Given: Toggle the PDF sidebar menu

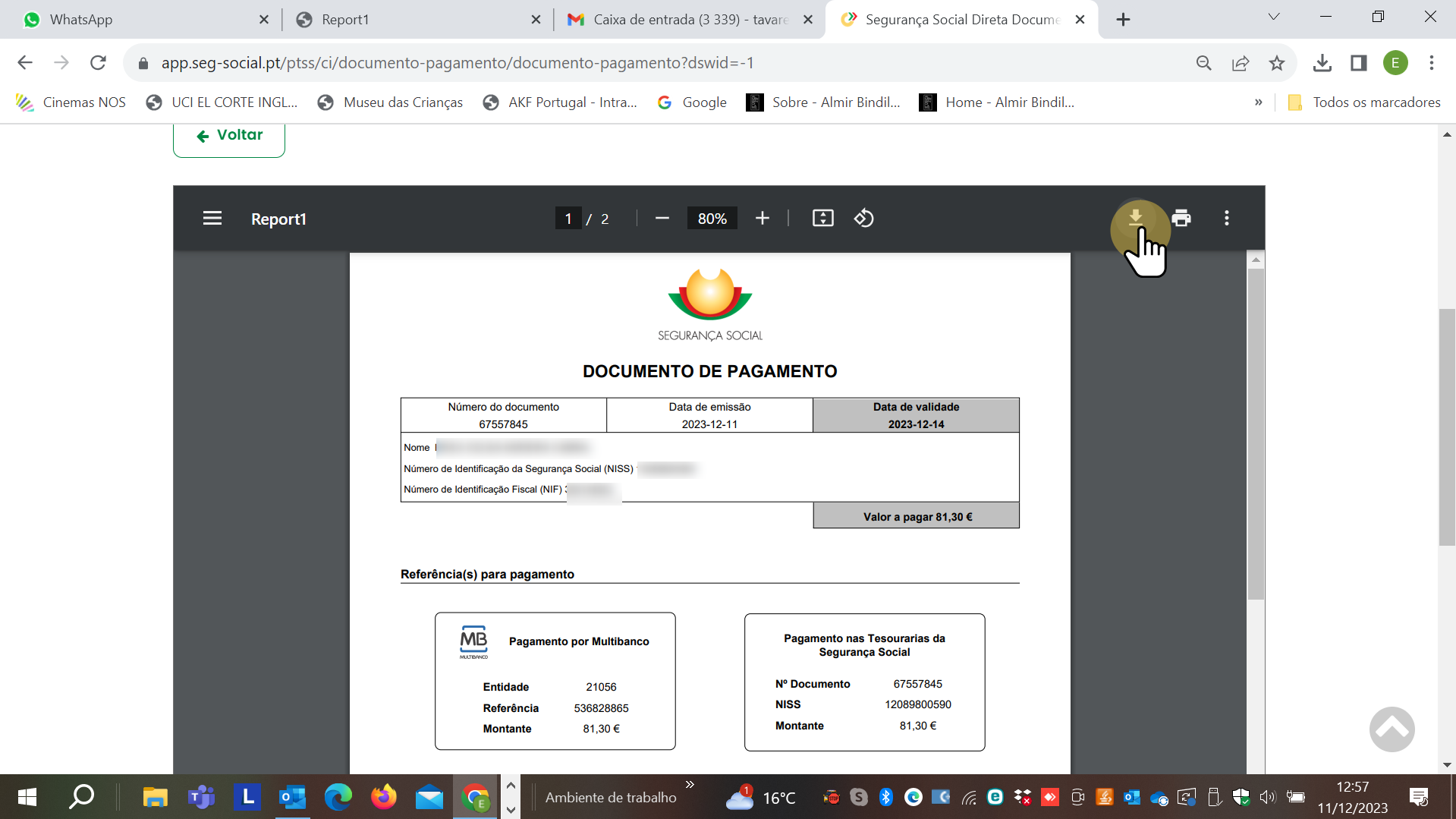Looking at the screenshot, I should point(212,219).
